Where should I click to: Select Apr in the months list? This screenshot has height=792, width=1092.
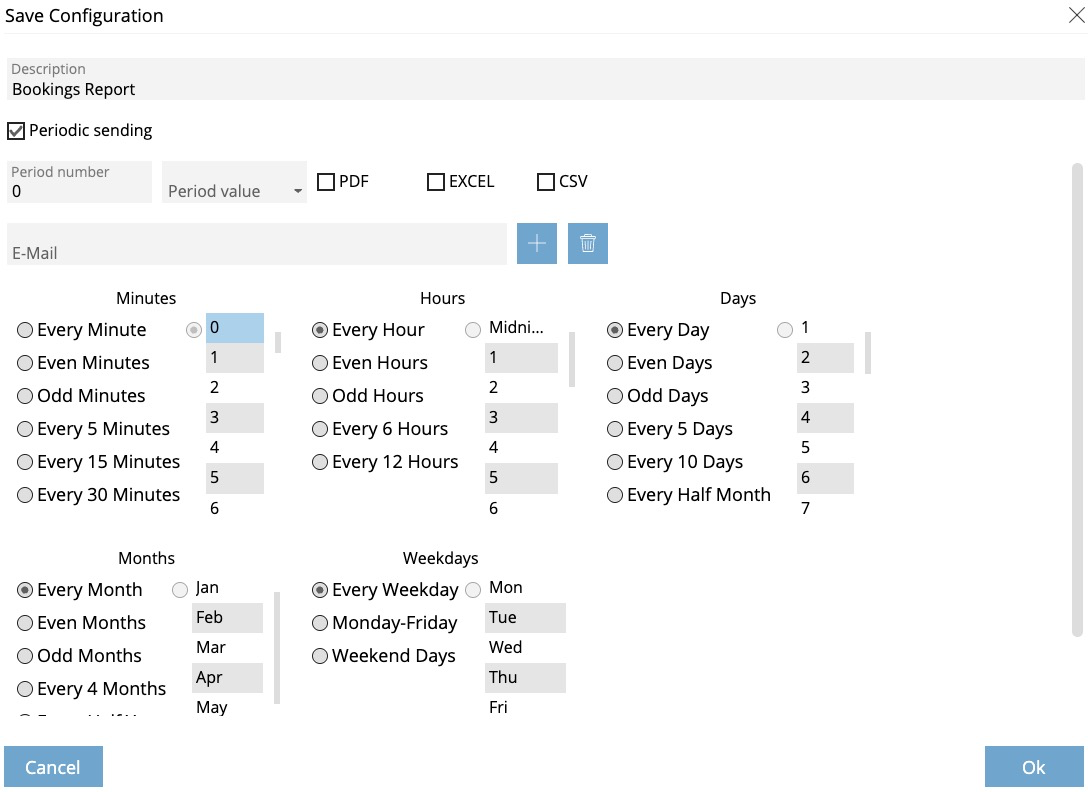(227, 678)
